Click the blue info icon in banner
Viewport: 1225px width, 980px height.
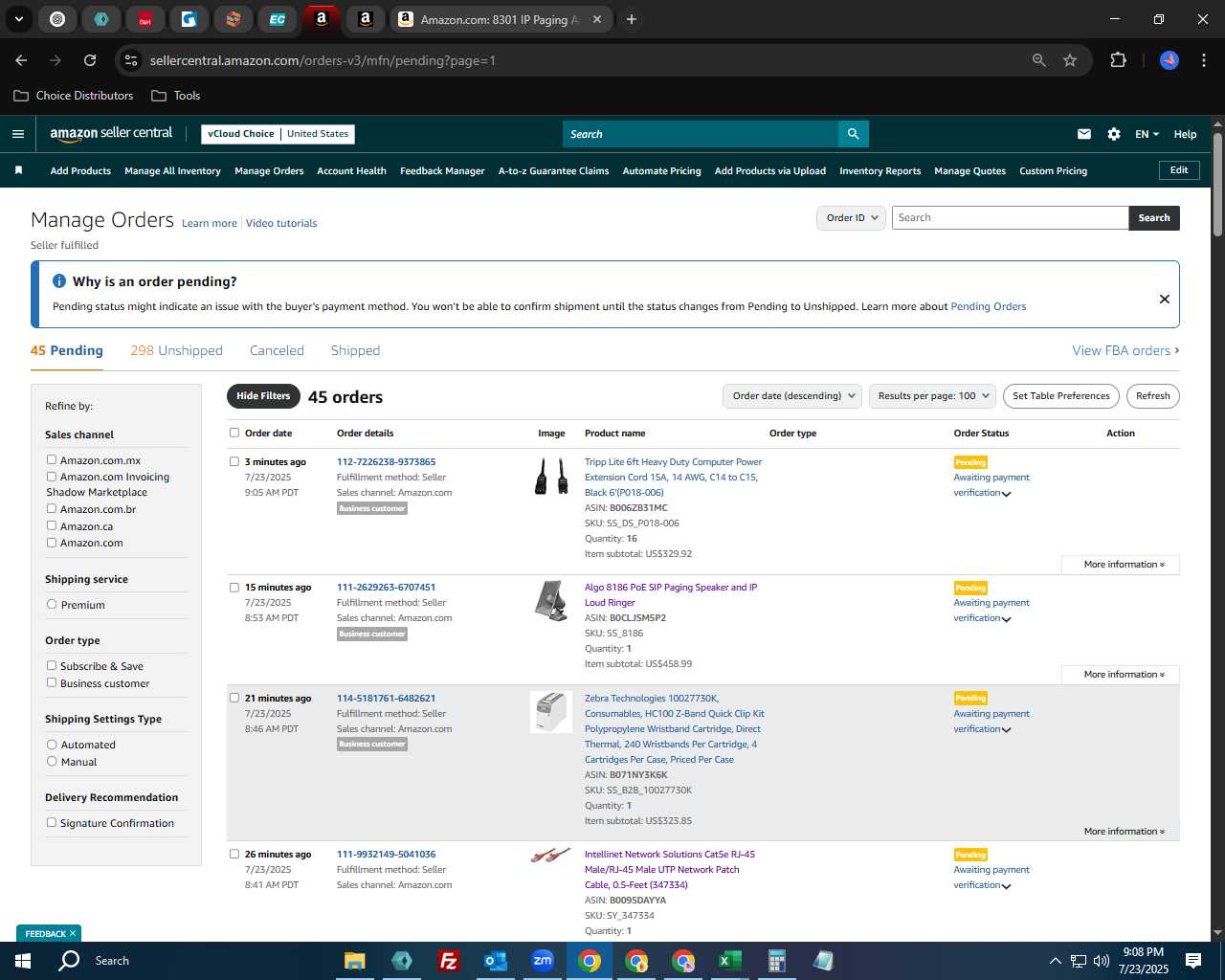point(59,281)
